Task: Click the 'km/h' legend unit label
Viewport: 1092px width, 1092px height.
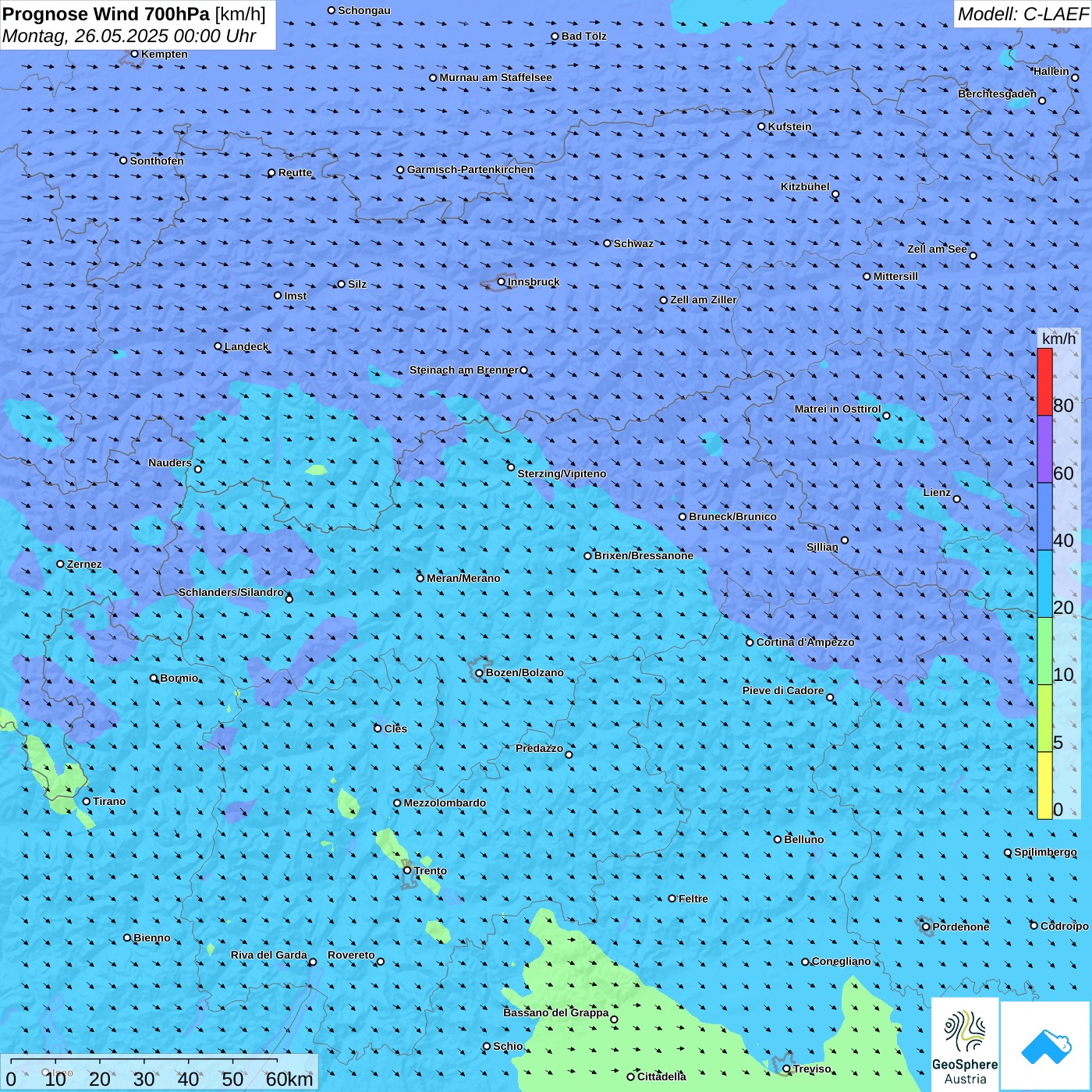Action: [x=1058, y=339]
